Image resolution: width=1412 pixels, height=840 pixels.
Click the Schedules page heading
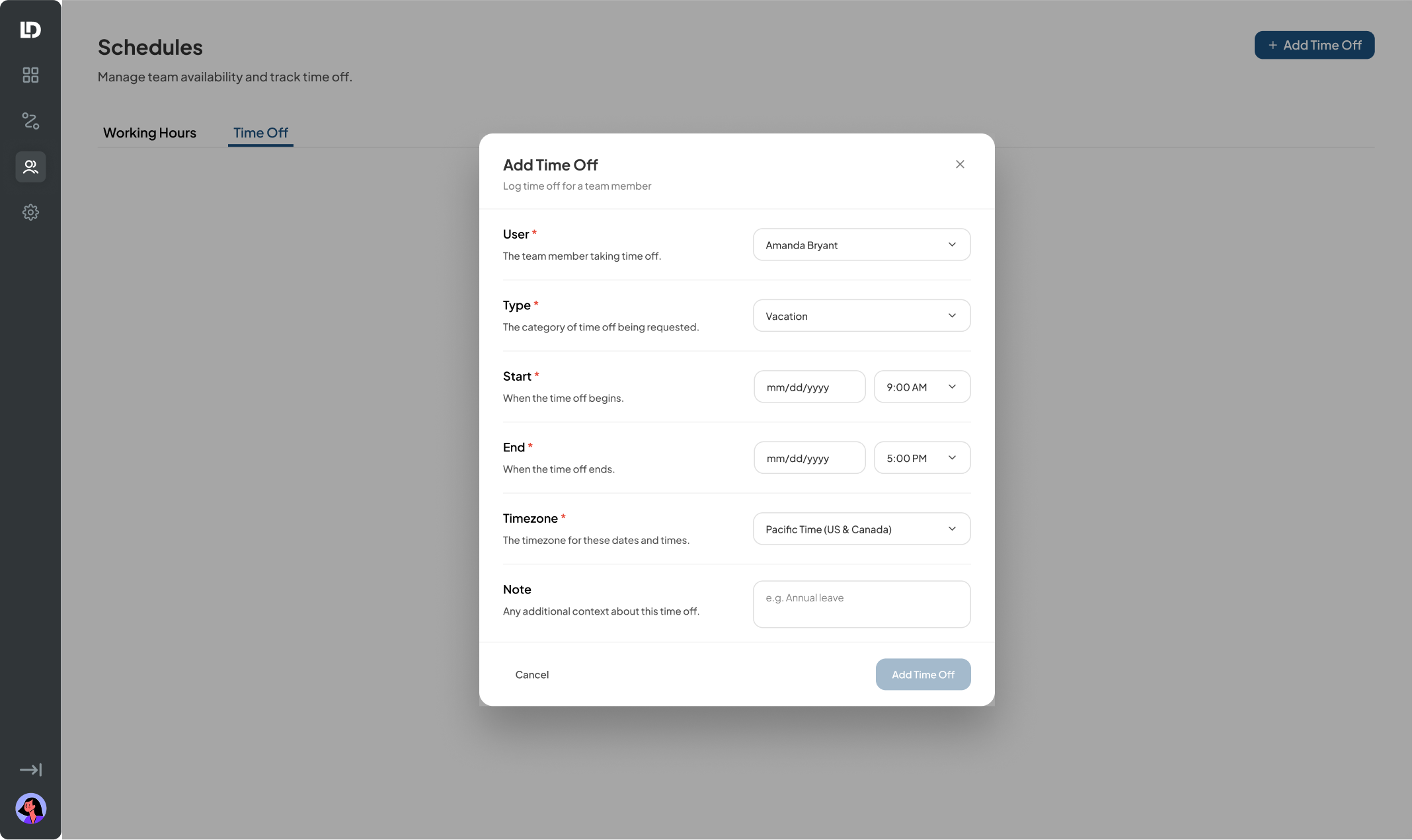150,48
